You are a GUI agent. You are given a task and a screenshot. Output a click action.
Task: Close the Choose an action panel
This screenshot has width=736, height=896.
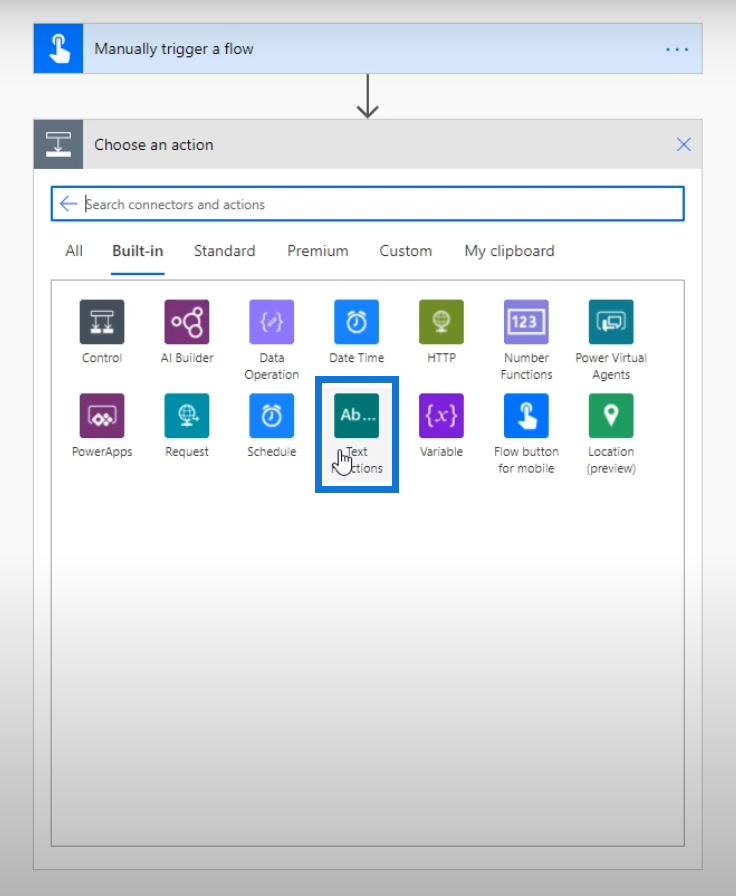tap(684, 145)
